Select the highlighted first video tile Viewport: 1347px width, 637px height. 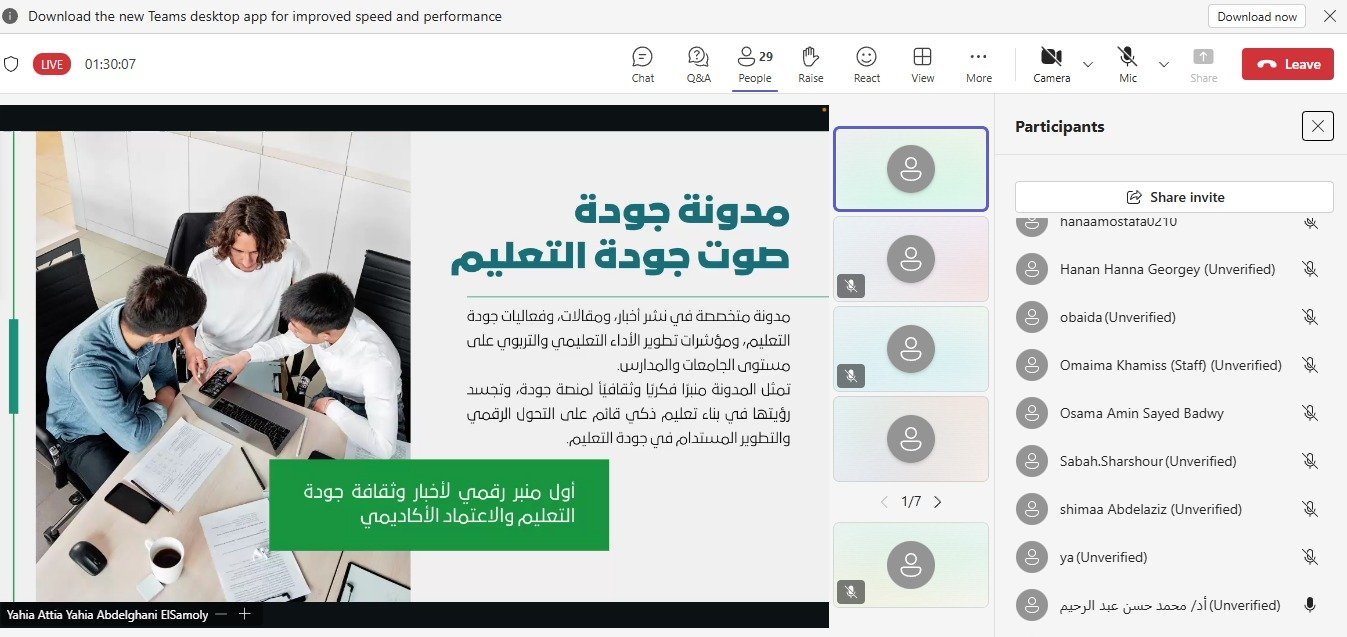pyautogui.click(x=910, y=169)
